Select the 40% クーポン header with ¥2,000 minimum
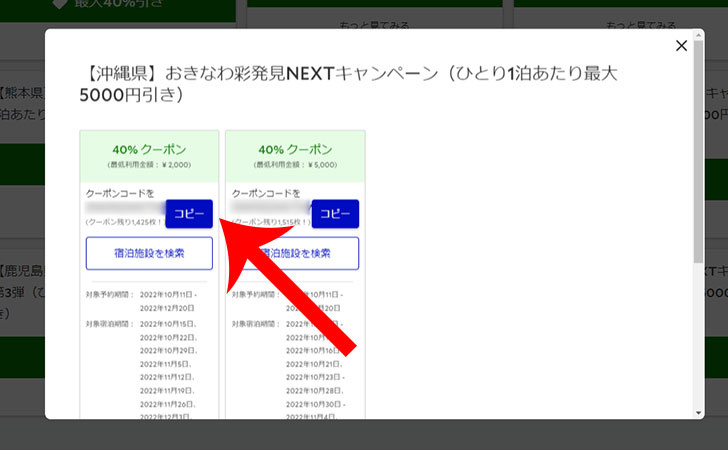The width and height of the screenshot is (728, 450). pyautogui.click(x=149, y=156)
